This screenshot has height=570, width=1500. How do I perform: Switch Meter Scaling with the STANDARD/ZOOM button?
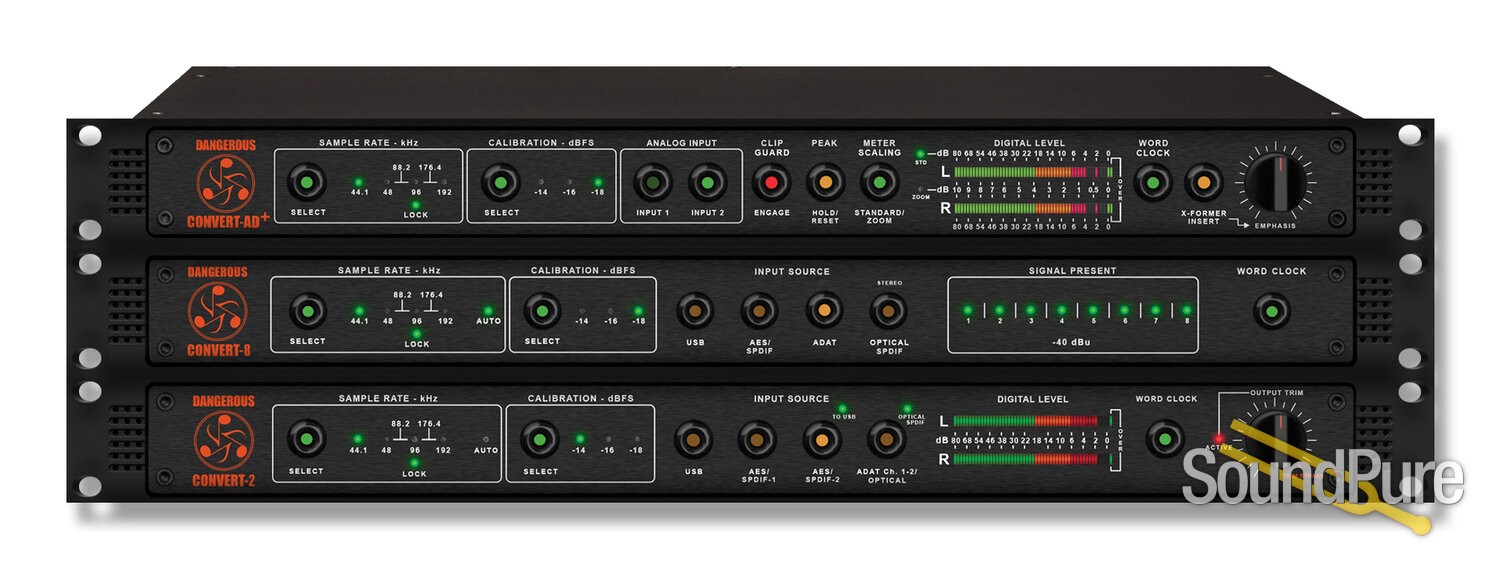click(879, 183)
